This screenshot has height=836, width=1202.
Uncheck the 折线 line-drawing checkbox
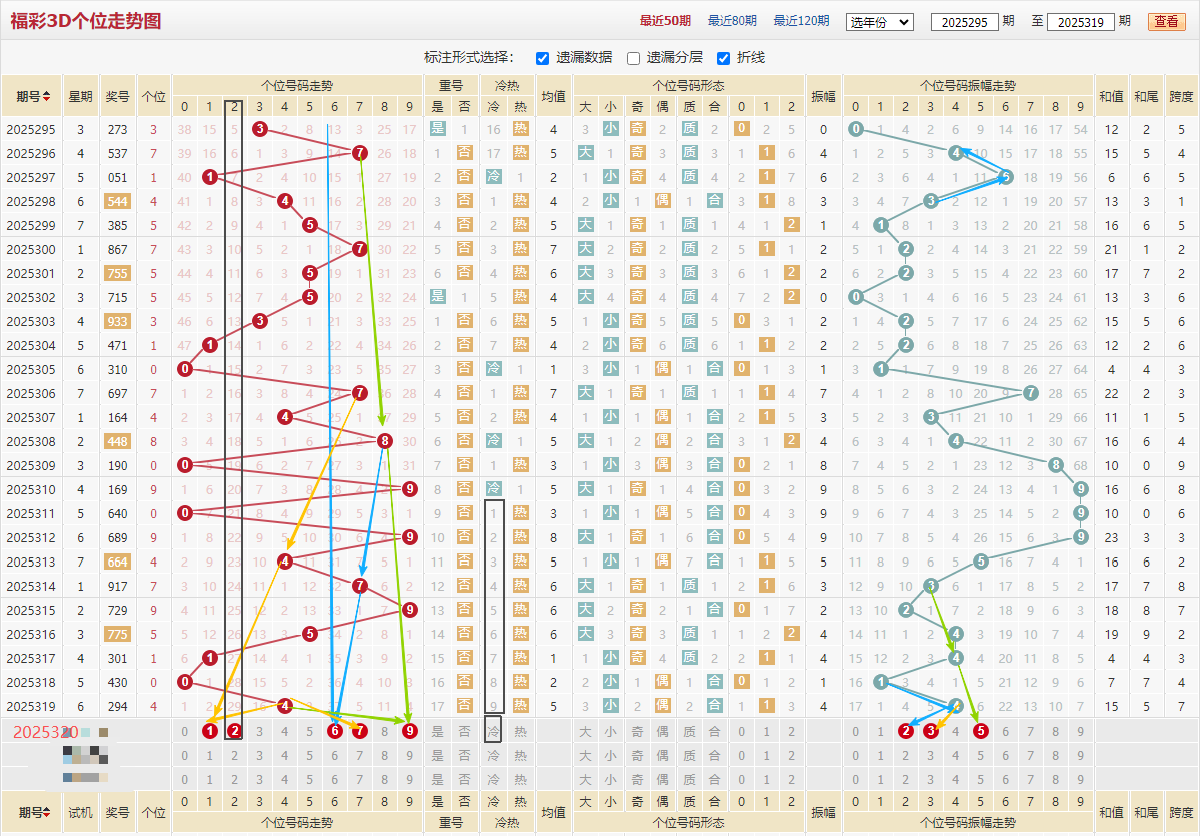[x=724, y=58]
